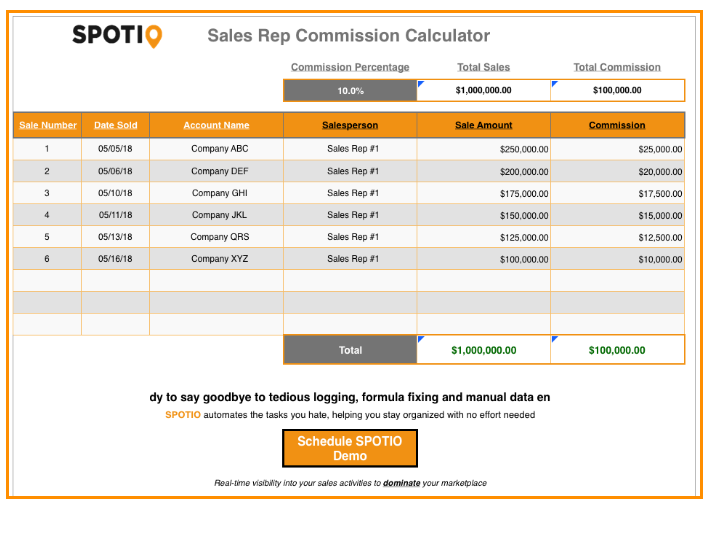Click the SPOTIO logo
Screen dimensions: 709x554
tap(117, 36)
